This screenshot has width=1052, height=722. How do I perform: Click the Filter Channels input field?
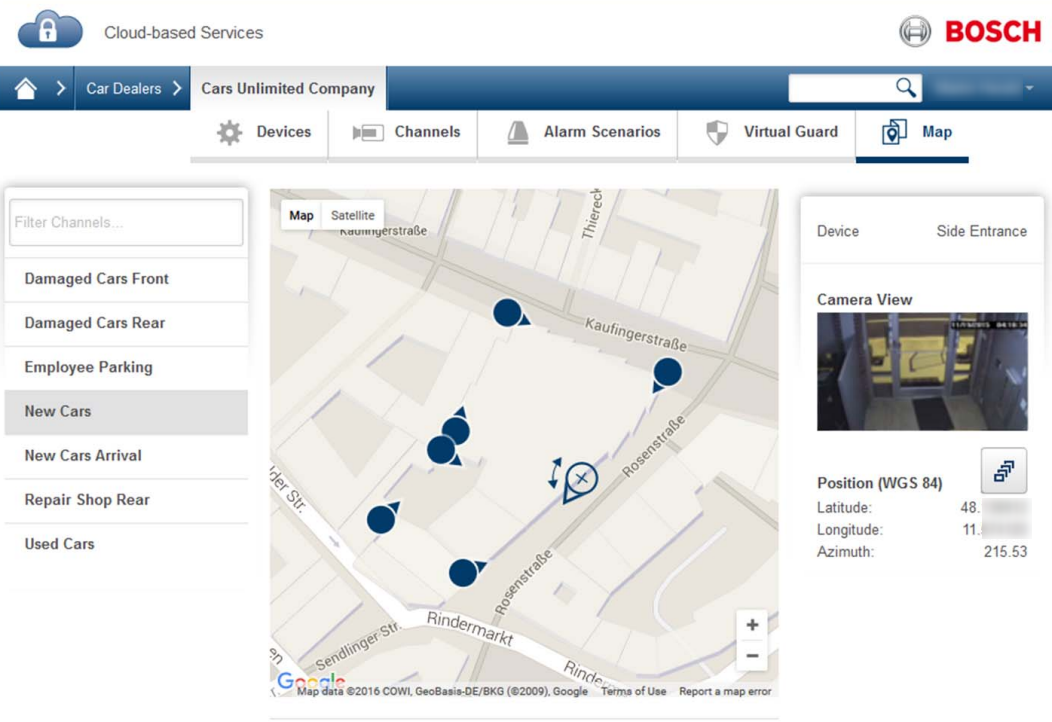[x=126, y=222]
